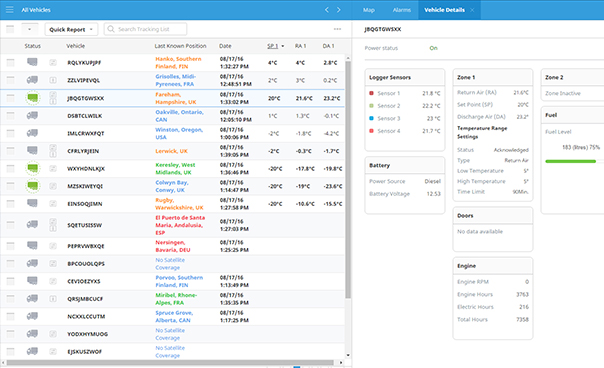Close the Vehicle Details tab

coord(472,10)
